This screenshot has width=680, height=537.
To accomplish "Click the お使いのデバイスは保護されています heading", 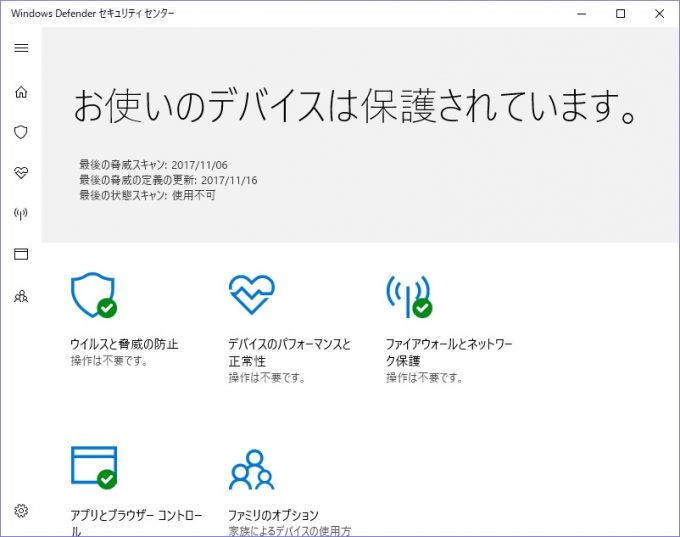I will point(355,106).
